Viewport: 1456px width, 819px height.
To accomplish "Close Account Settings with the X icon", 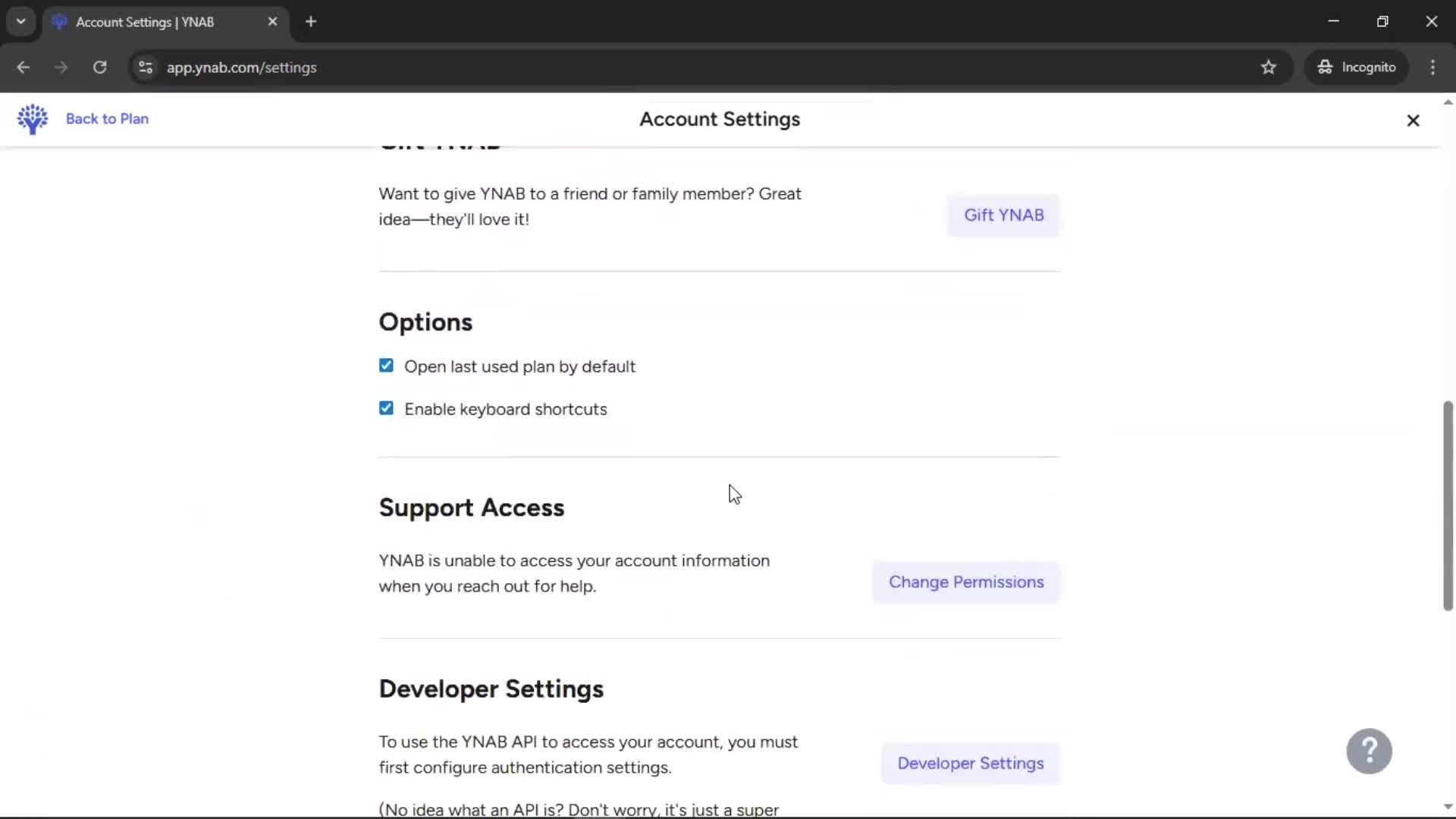I will (1413, 121).
